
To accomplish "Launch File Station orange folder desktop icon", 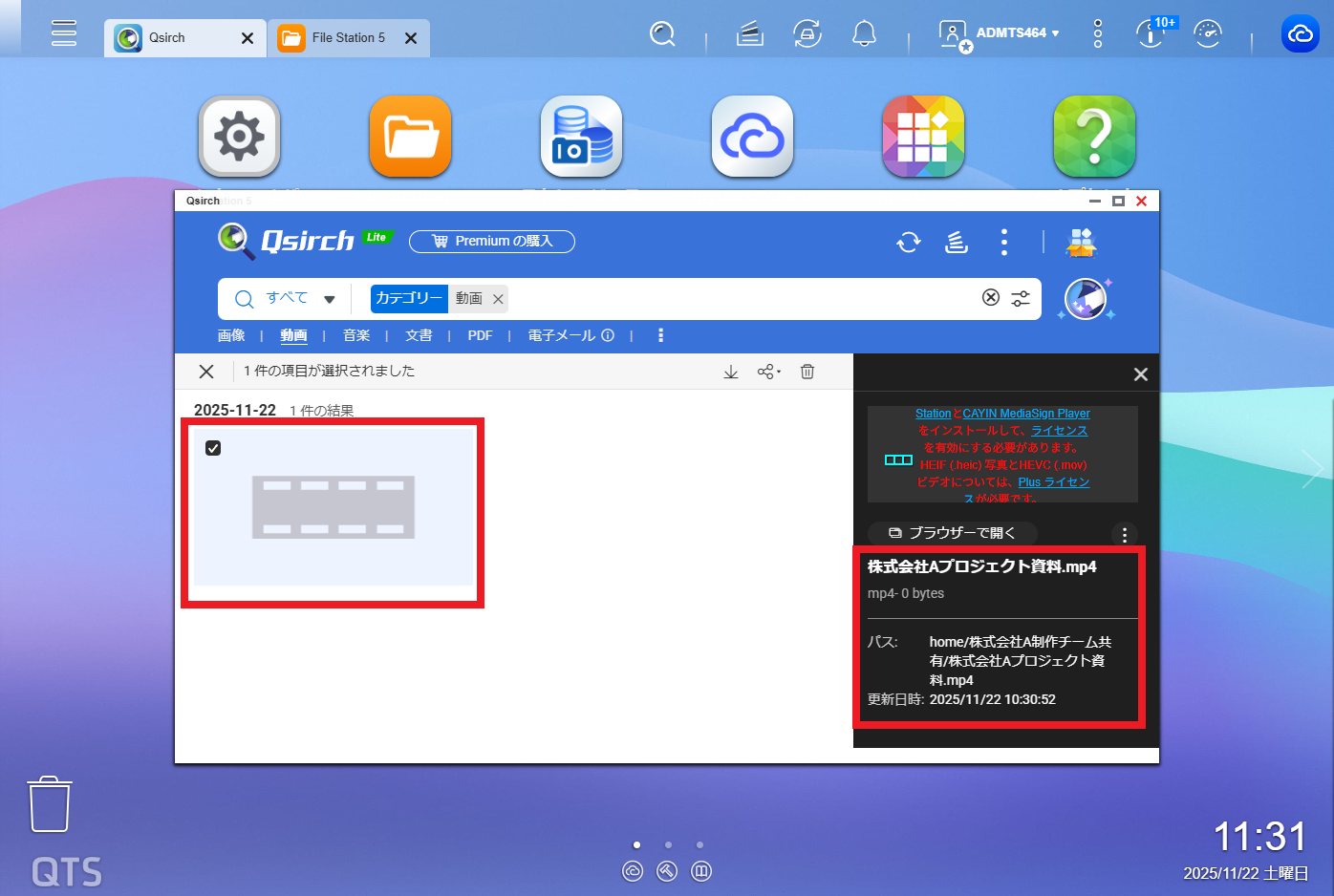I will pos(410,137).
